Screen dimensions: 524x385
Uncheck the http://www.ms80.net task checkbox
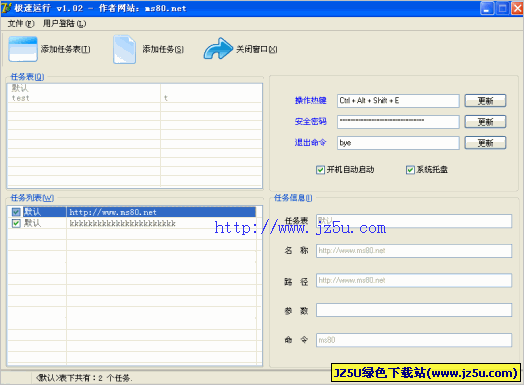click(16, 212)
